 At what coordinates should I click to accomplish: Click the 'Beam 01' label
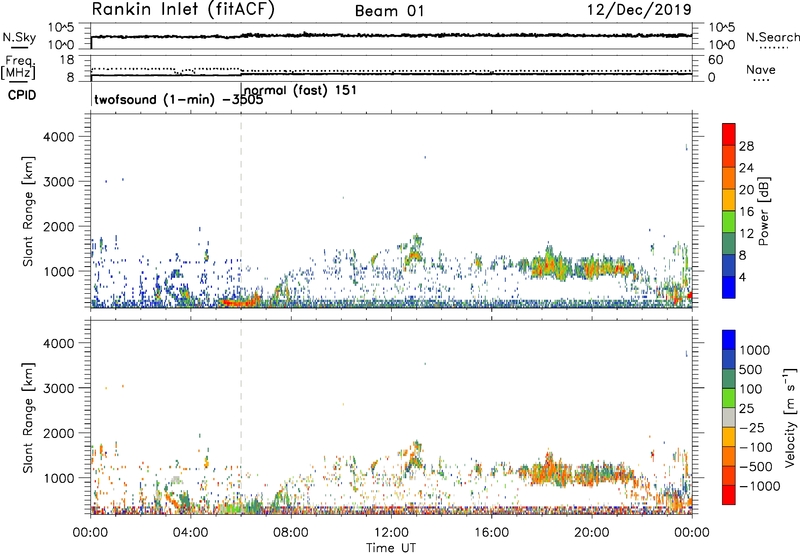390,11
